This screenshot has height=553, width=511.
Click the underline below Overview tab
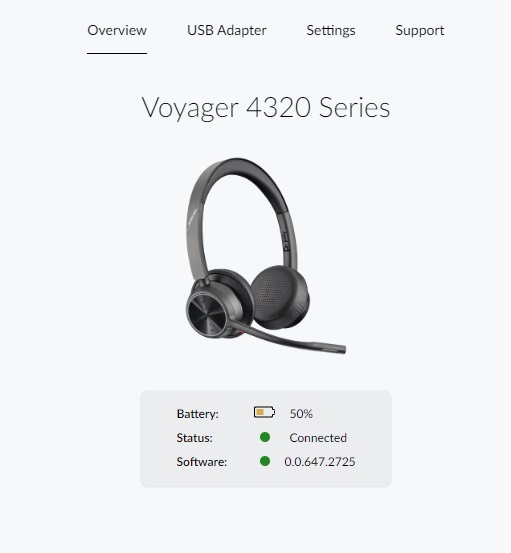coord(117,53)
